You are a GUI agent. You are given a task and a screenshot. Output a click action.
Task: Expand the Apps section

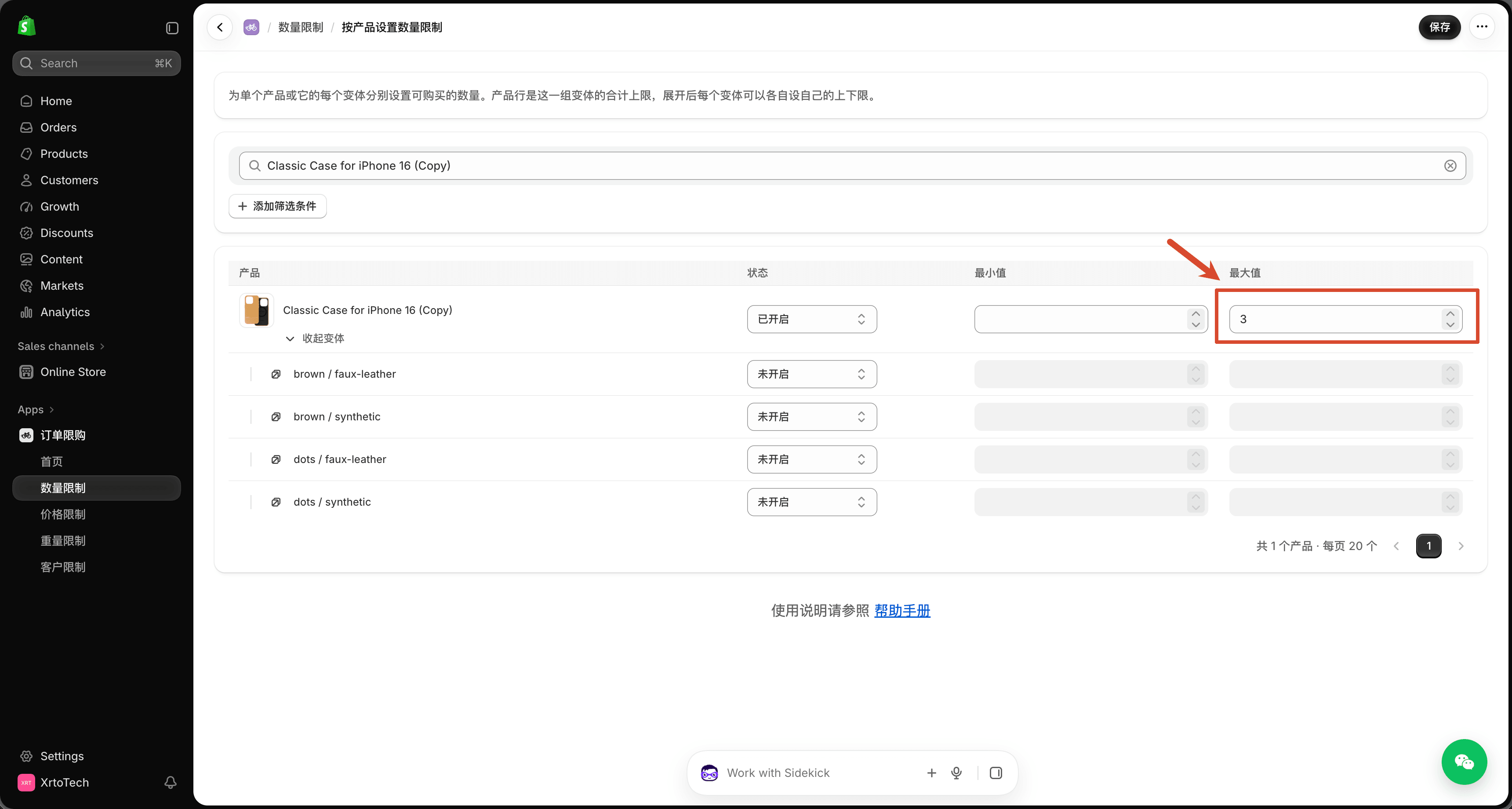tap(36, 410)
